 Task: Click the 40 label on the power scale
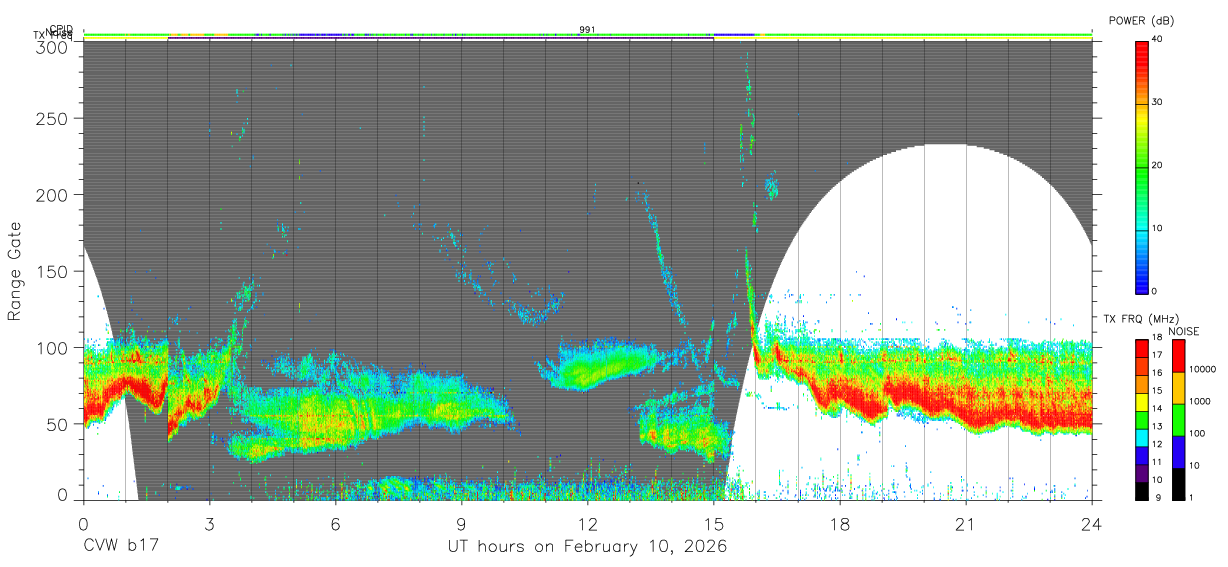click(x=1158, y=39)
